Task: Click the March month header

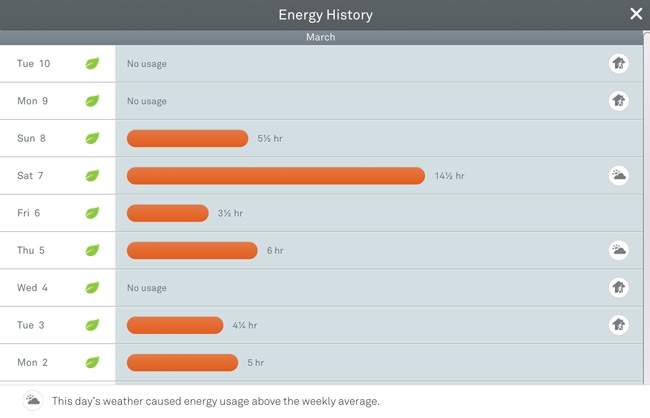Action: (320, 37)
